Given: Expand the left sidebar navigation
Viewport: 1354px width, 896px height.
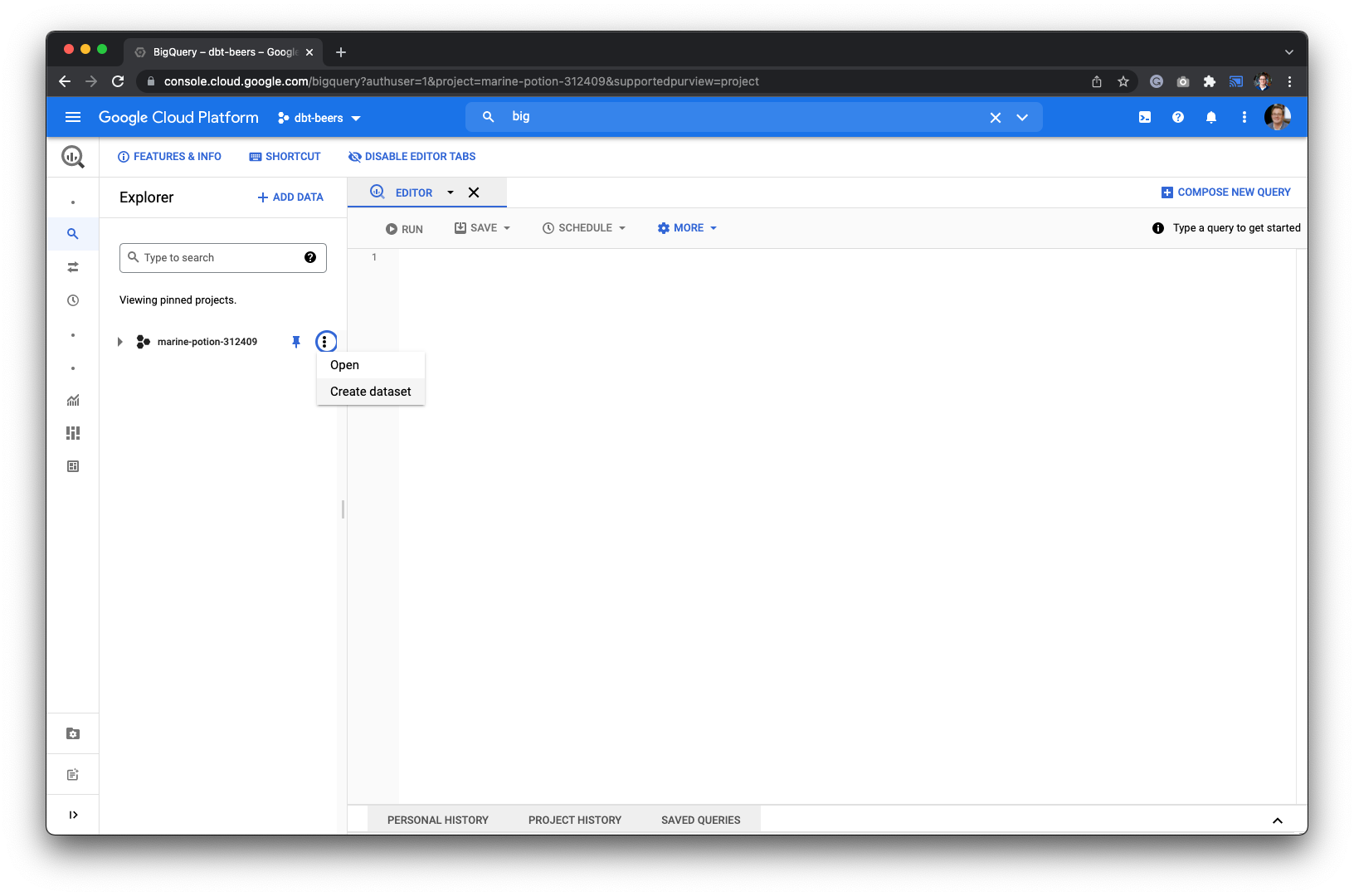Looking at the screenshot, I should pos(73,815).
